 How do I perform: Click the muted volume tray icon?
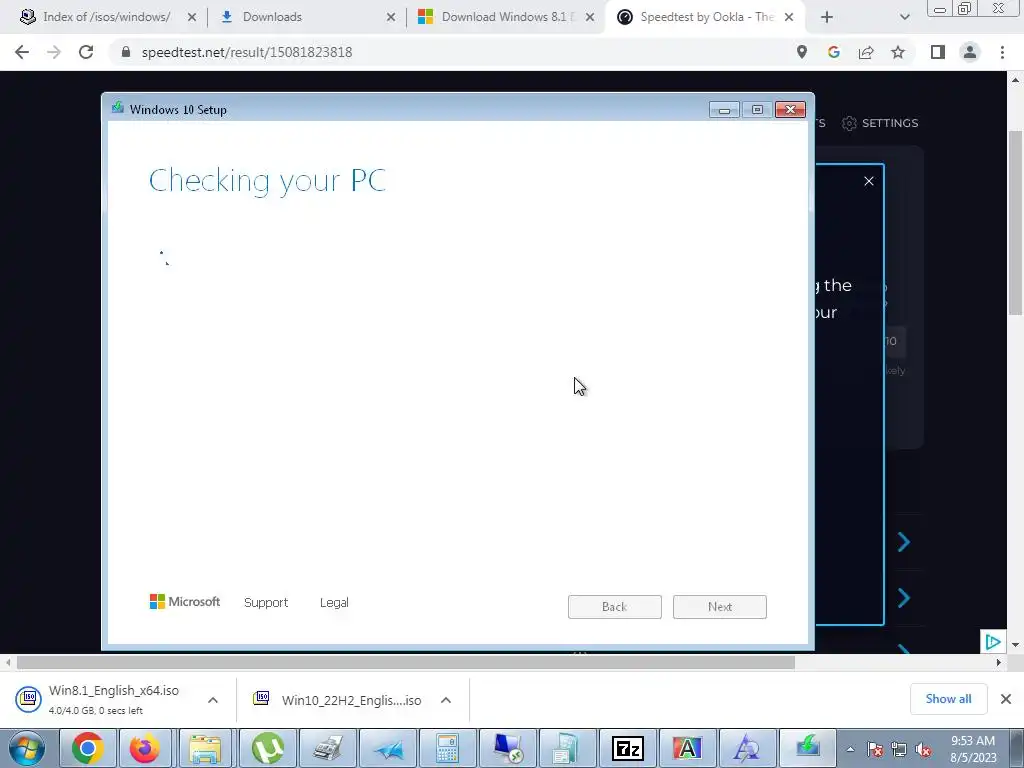(x=923, y=749)
